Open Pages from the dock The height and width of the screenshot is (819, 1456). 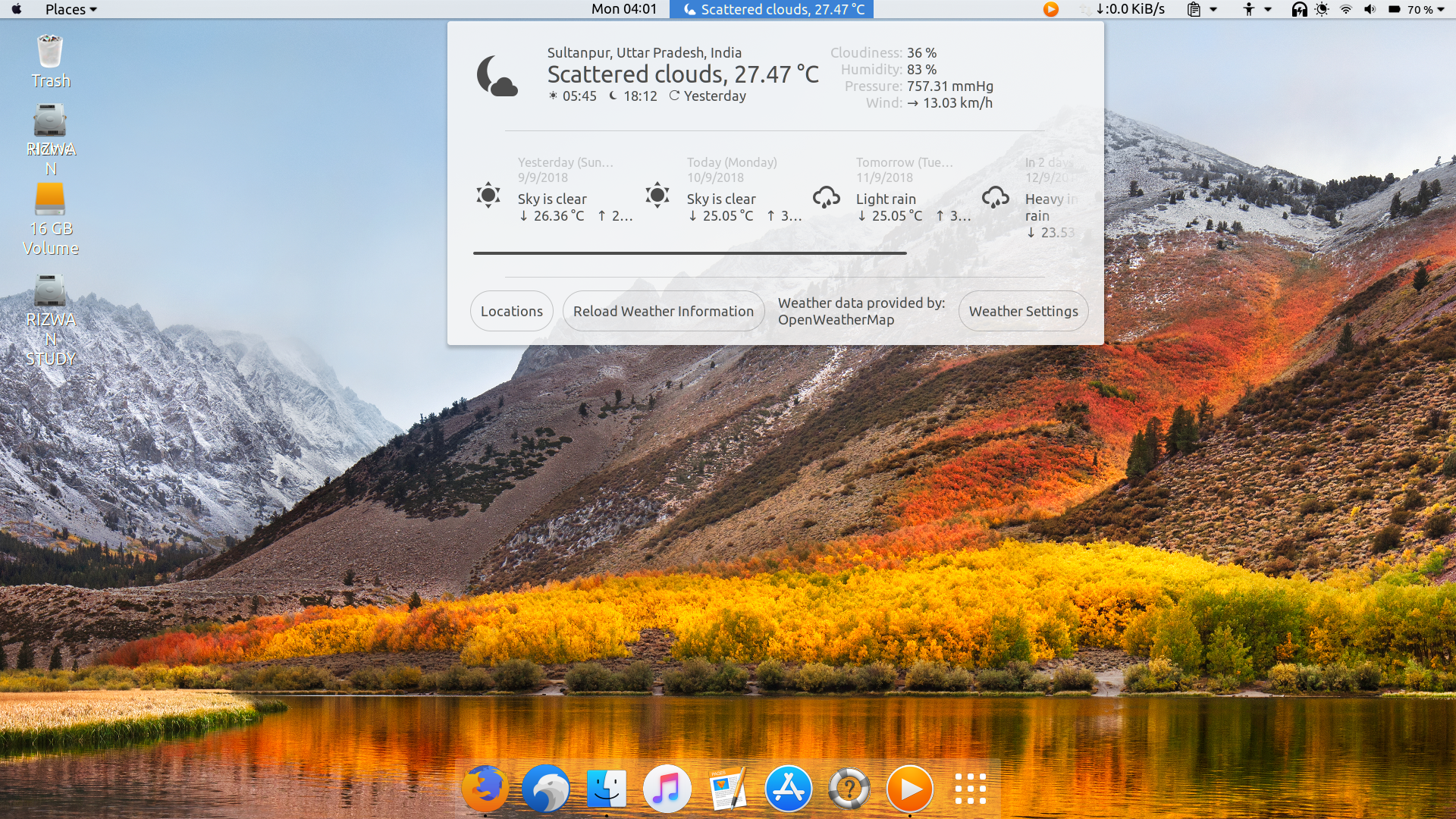(728, 789)
